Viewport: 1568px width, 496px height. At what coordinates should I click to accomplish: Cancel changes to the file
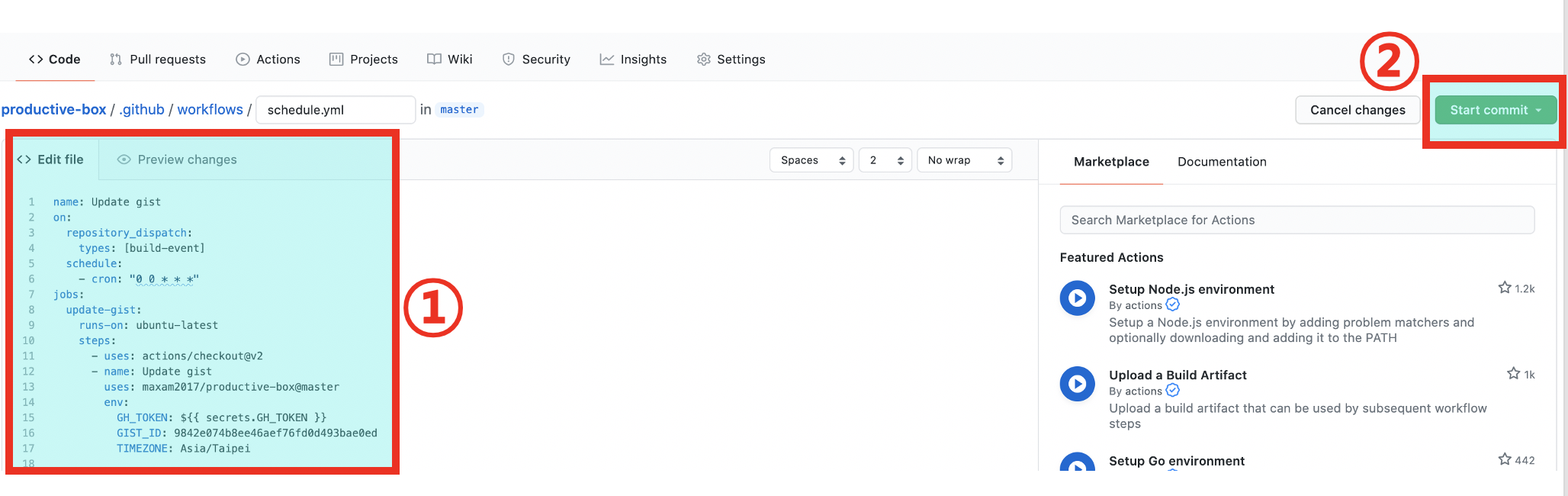pos(1358,110)
